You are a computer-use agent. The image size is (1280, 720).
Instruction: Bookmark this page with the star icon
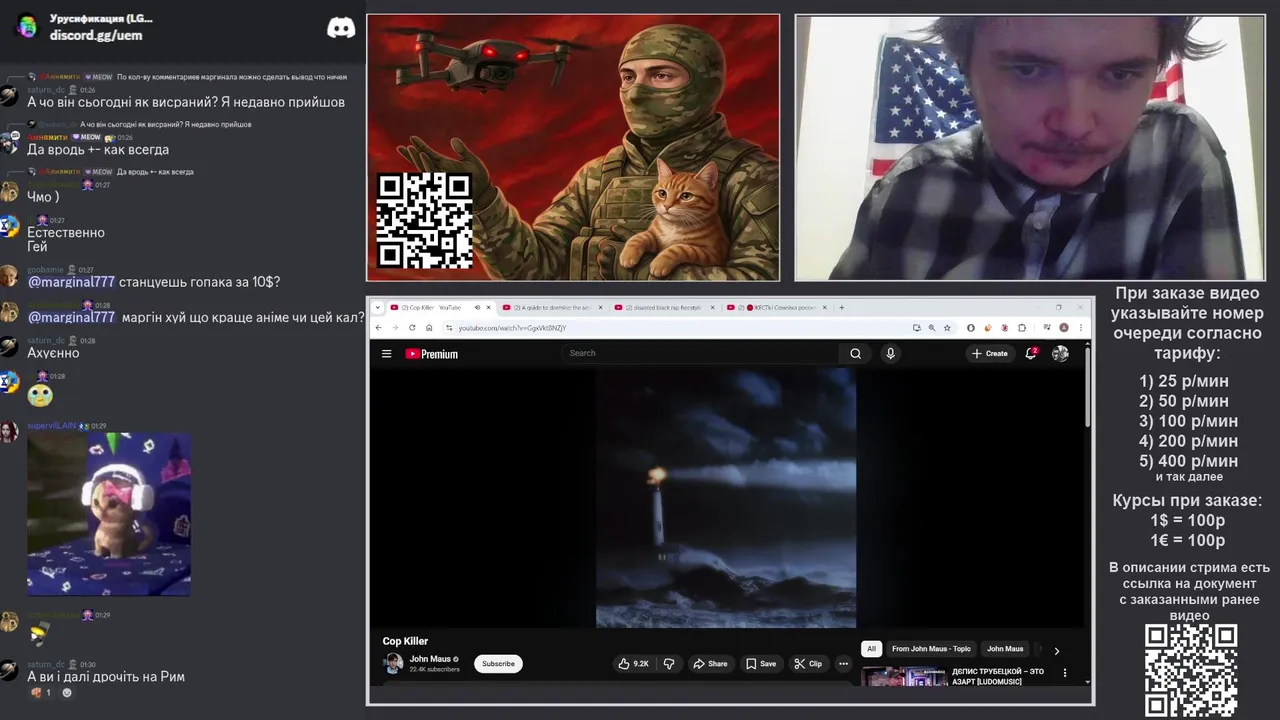coord(947,327)
